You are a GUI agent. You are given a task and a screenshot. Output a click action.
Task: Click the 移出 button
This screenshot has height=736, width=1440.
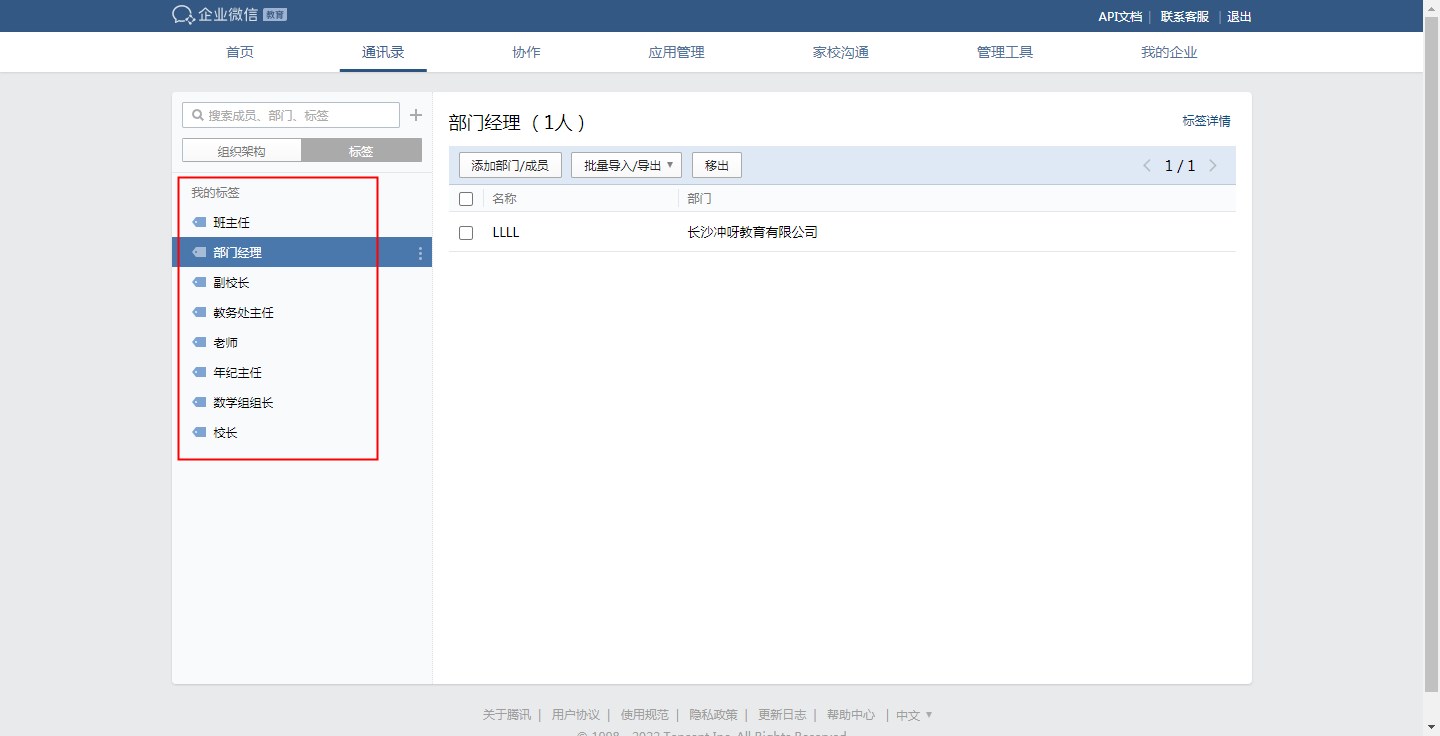(x=717, y=166)
